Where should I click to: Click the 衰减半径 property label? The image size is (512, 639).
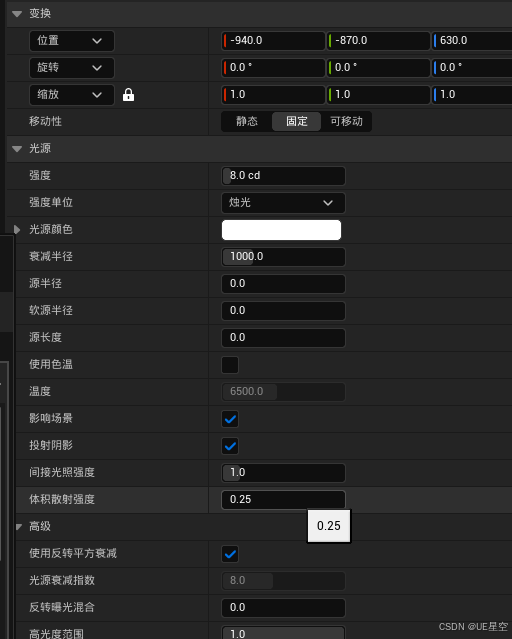point(51,257)
